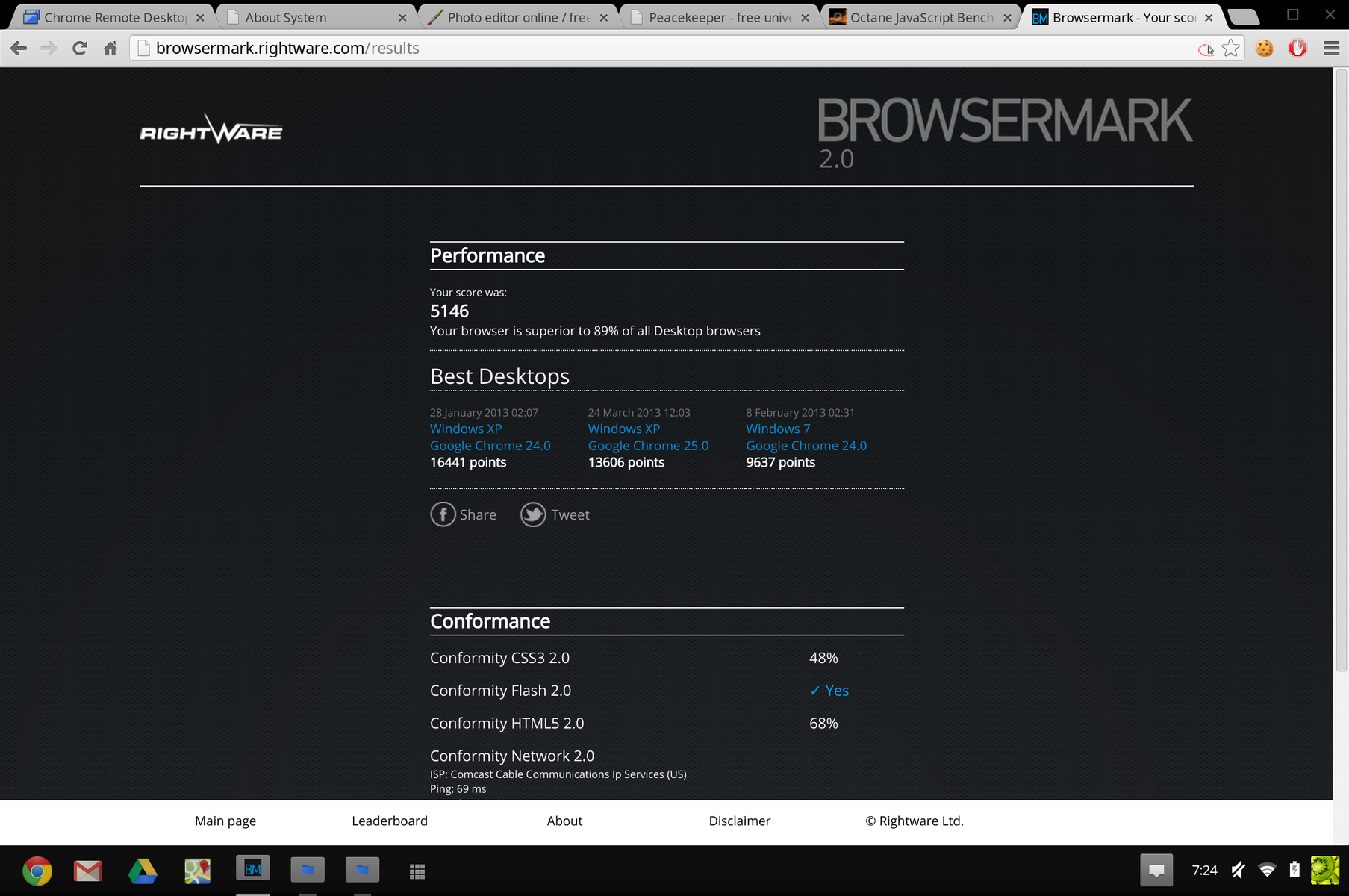Click the BROWSERMARK 2.0 logo
1349x896 pixels.
tap(1005, 134)
